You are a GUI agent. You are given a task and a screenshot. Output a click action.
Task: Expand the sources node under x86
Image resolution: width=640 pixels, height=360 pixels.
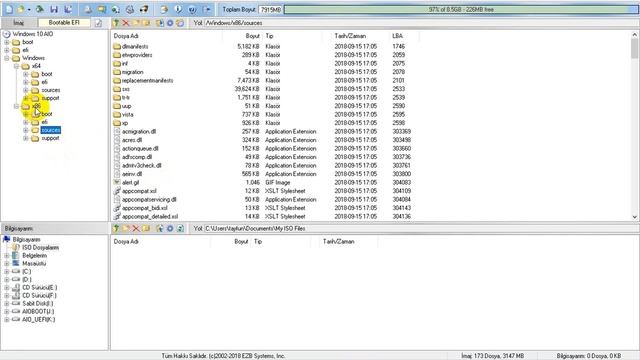26,130
